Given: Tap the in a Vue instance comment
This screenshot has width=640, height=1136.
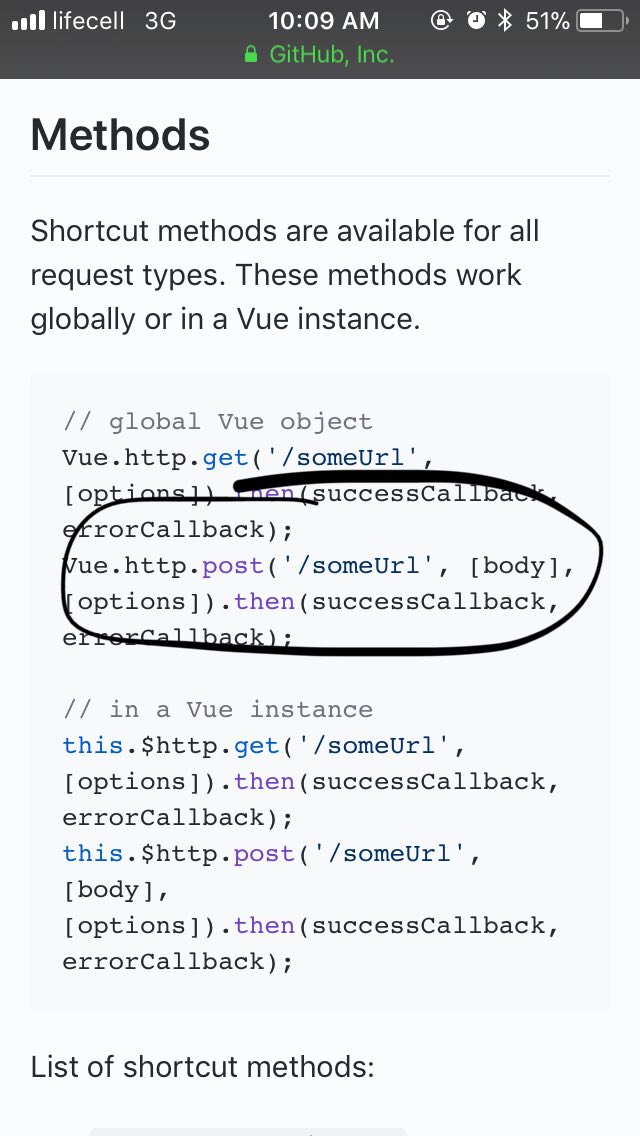Looking at the screenshot, I should [217, 709].
